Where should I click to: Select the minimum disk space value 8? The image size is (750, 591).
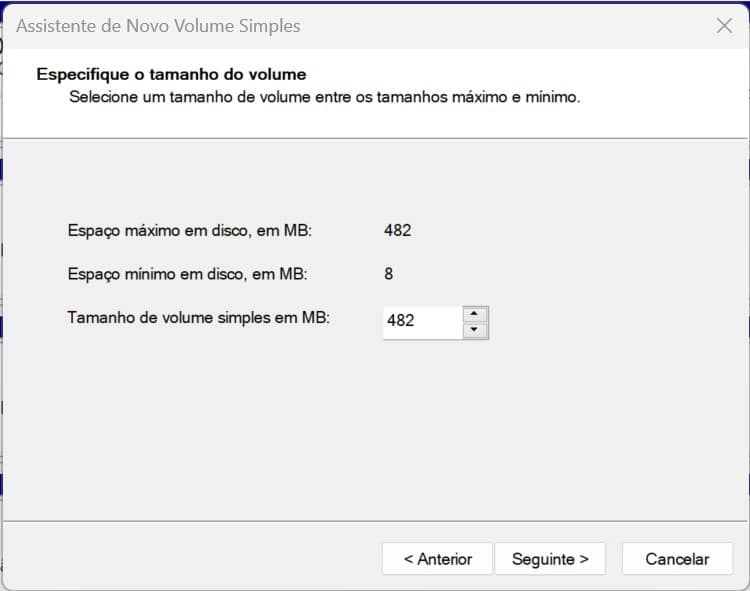pos(389,273)
